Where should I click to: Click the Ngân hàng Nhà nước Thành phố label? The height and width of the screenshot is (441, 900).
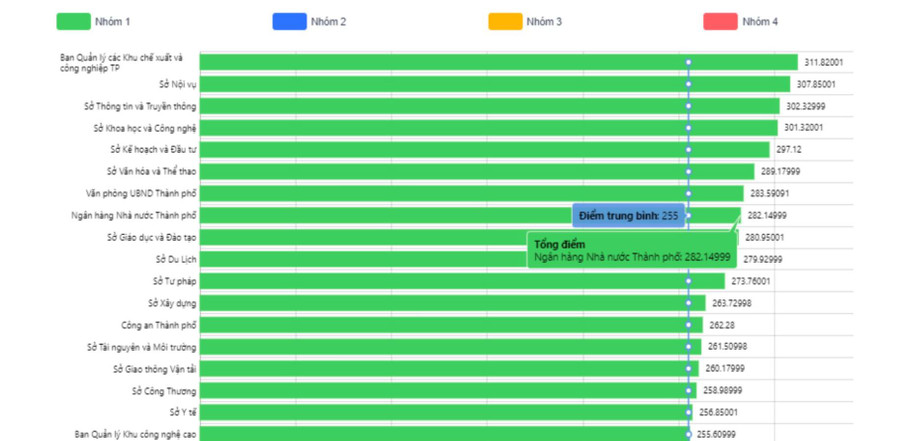[x=134, y=215]
